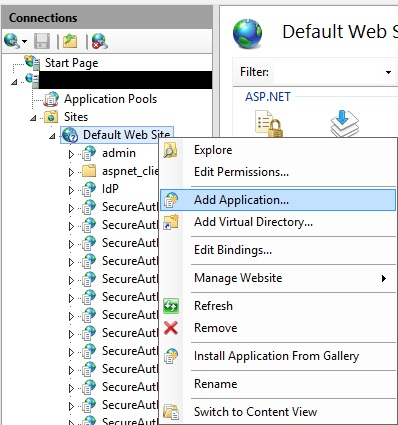
Task: Open the Filter dropdown arrow
Action: [x=388, y=72]
